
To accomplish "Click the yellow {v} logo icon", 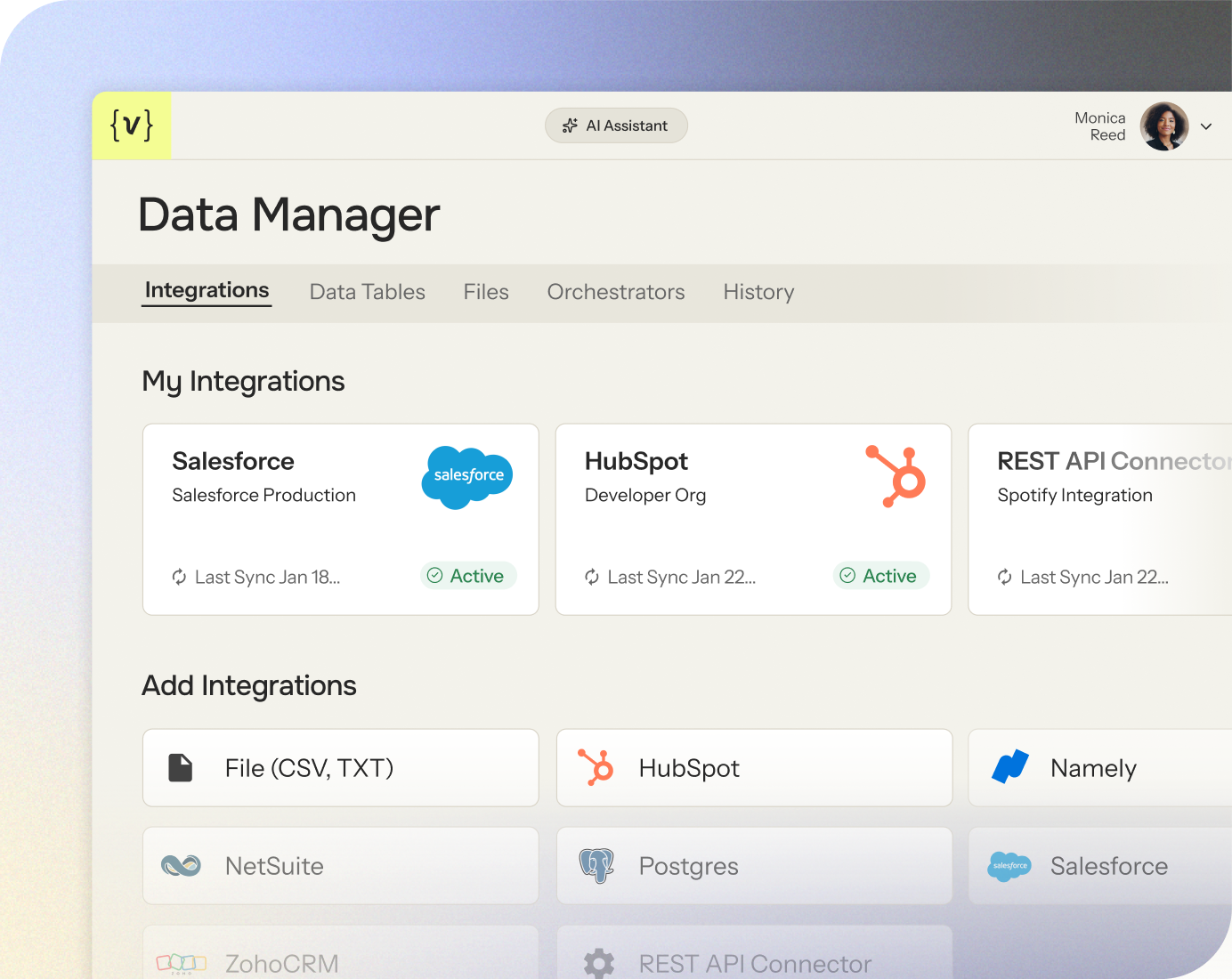I will [132, 125].
